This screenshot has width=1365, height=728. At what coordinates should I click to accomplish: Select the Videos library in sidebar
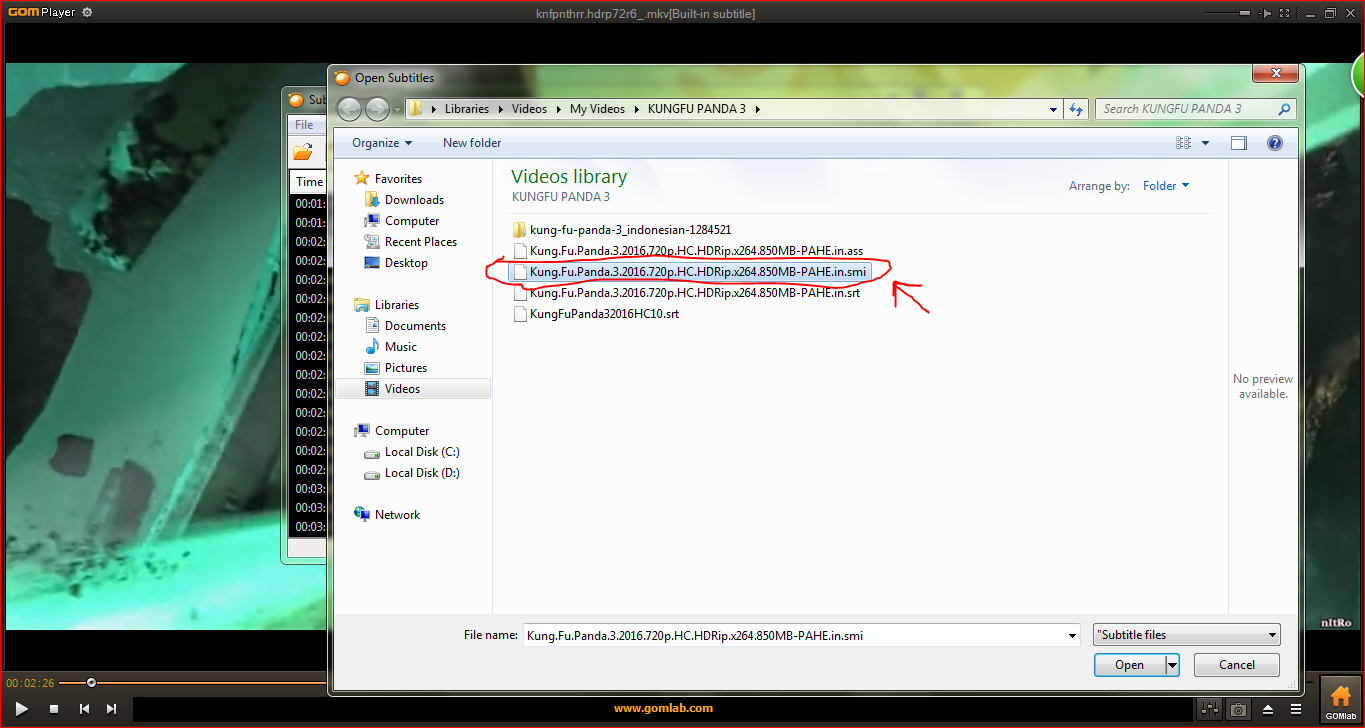[x=412, y=389]
